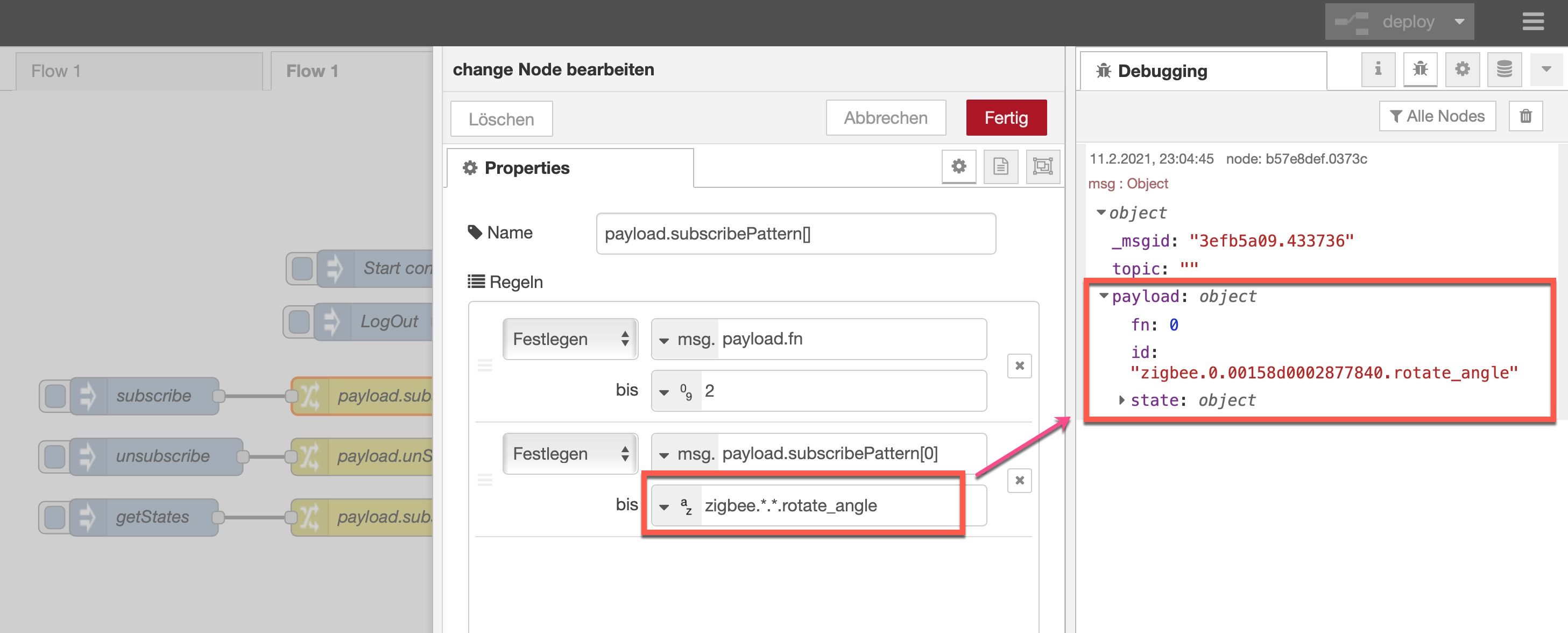1568x633 pixels.
Task: Open the info sidebar tab icon
Action: coord(1378,69)
